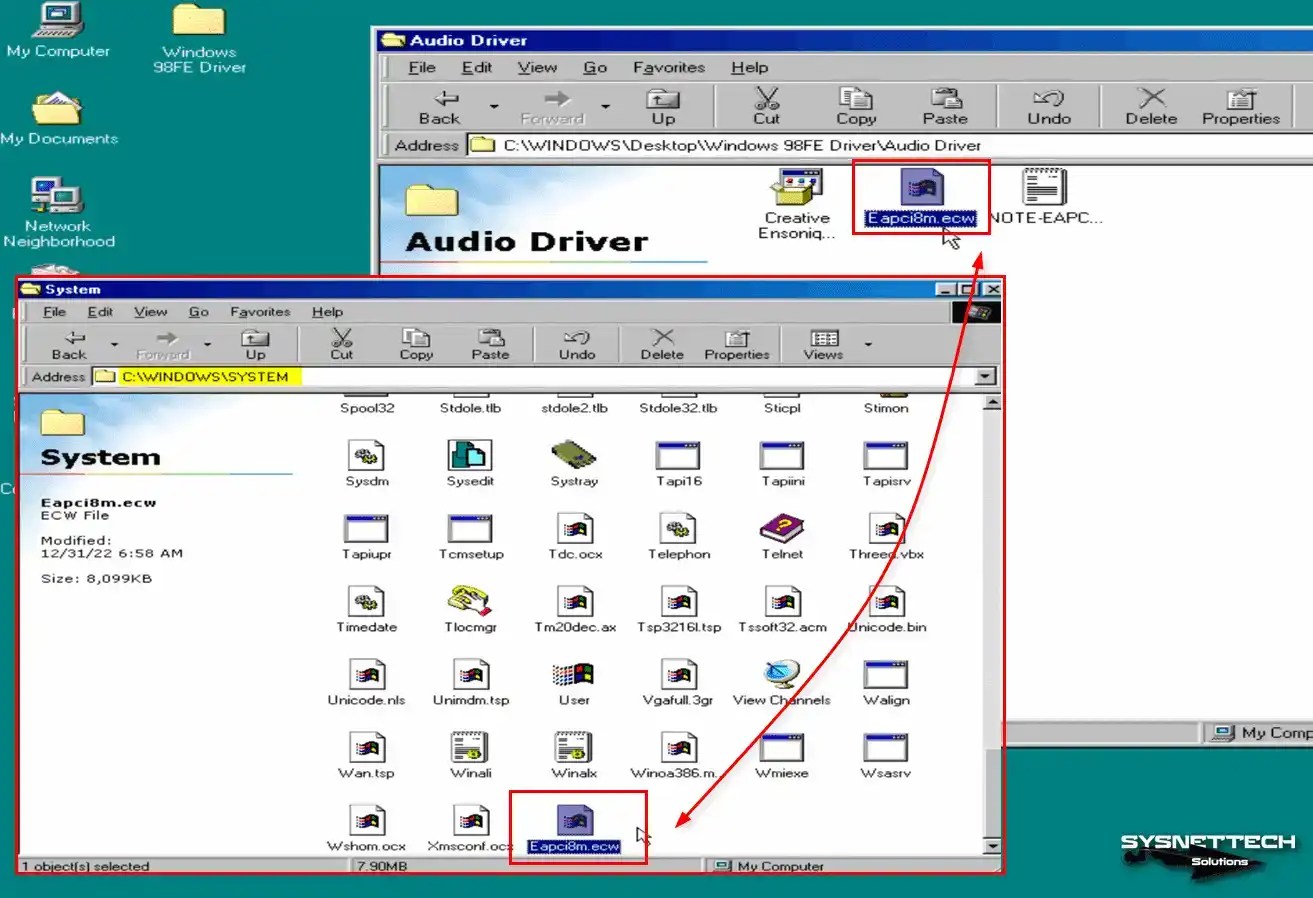Open the Go menu in the System window
The height and width of the screenshot is (898, 1313).
(x=198, y=311)
